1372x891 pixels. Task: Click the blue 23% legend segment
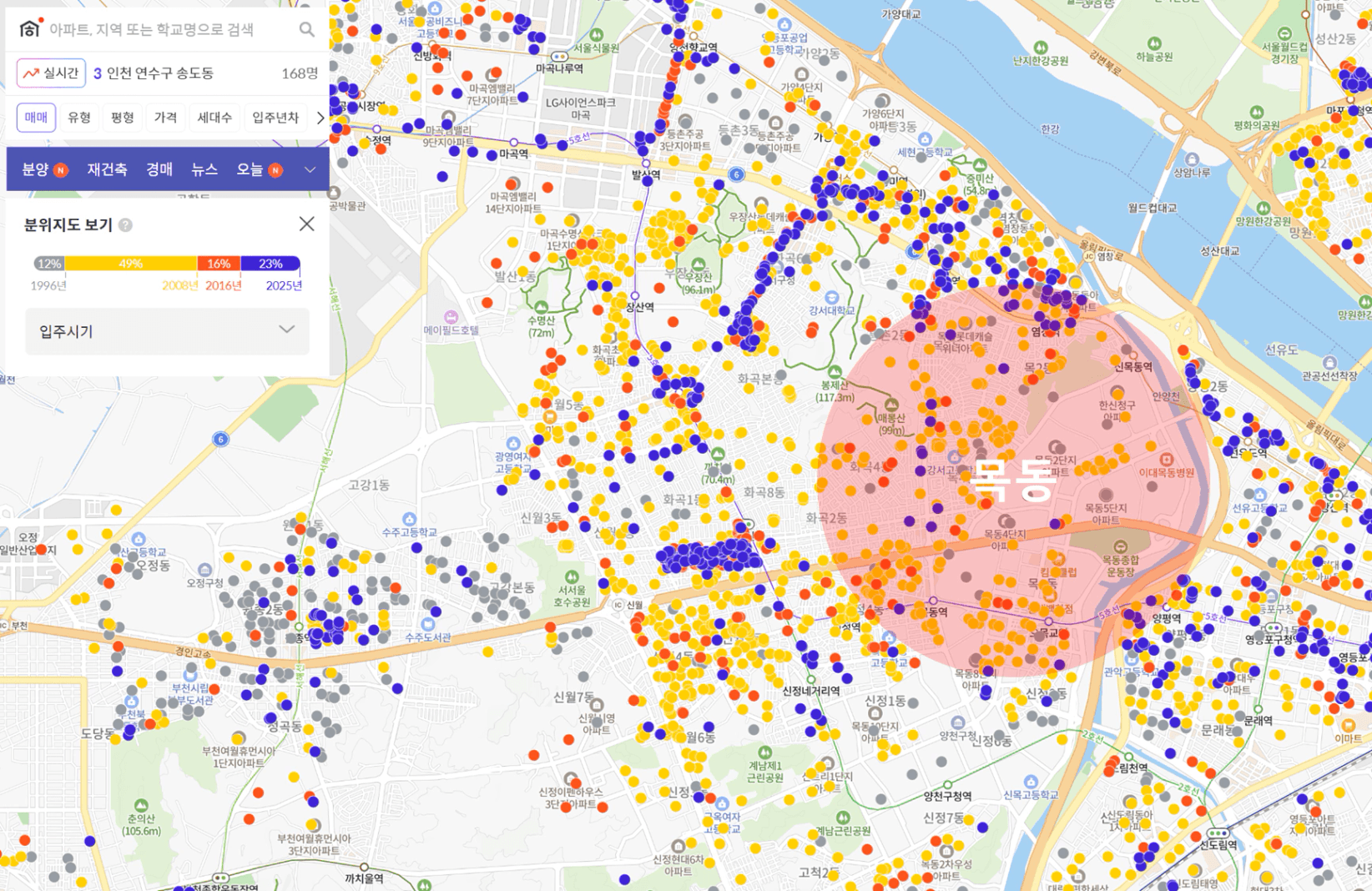tap(270, 264)
